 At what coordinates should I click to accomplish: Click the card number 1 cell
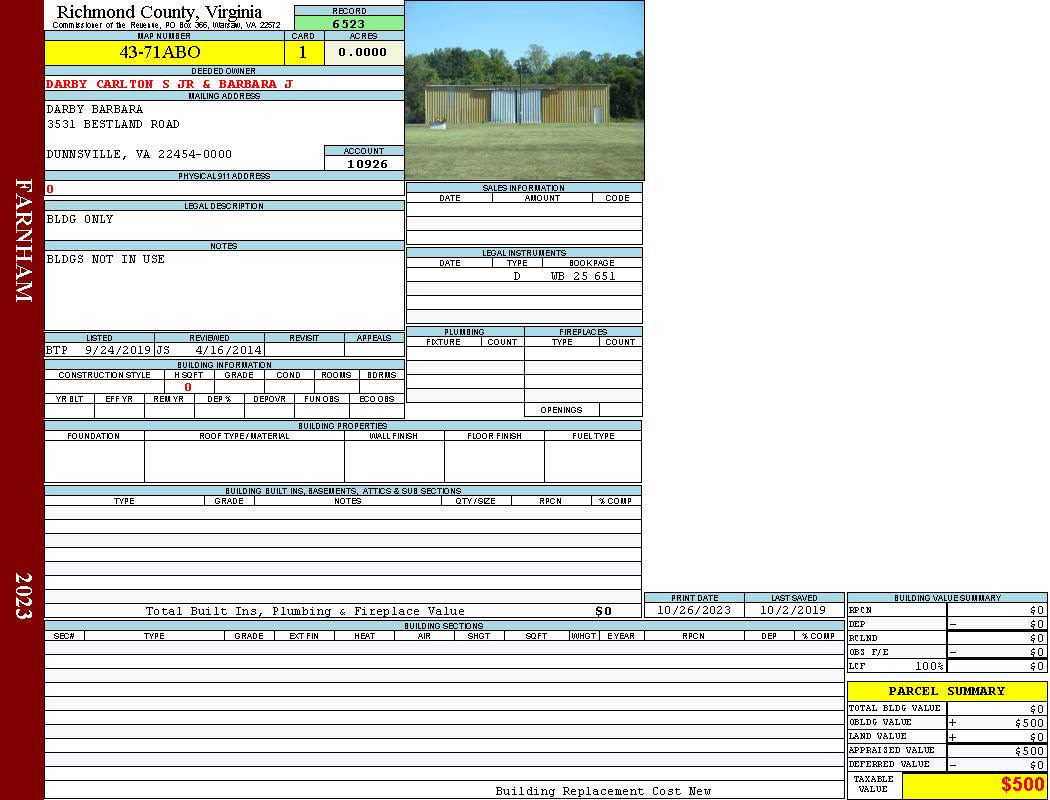click(304, 52)
